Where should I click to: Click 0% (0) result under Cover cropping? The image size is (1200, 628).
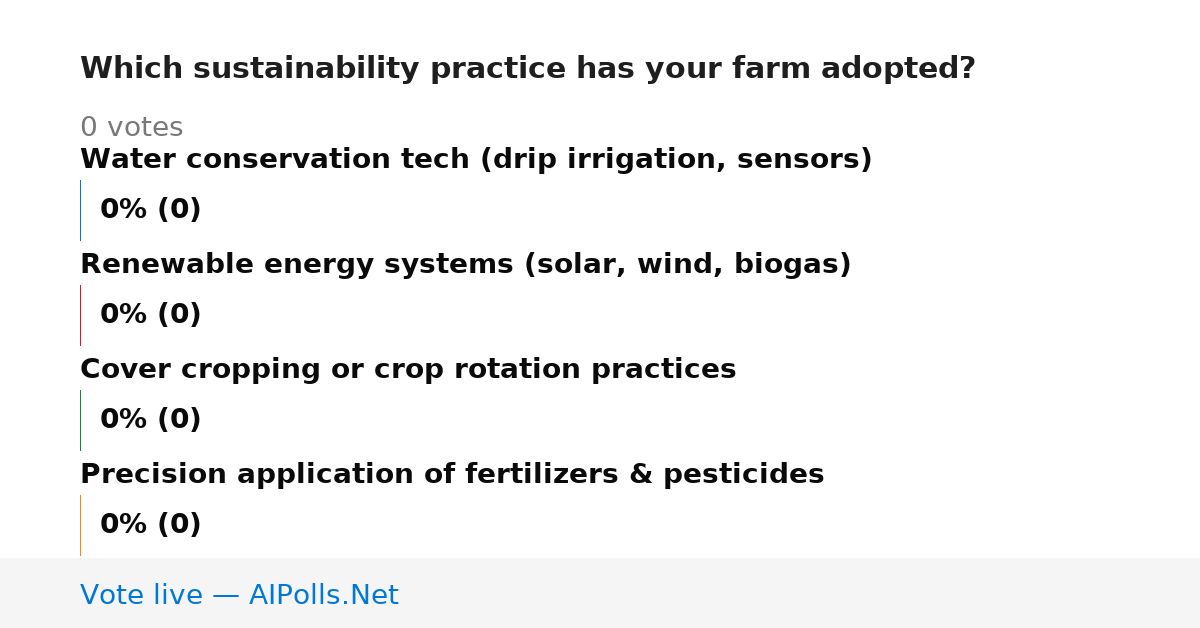151,420
